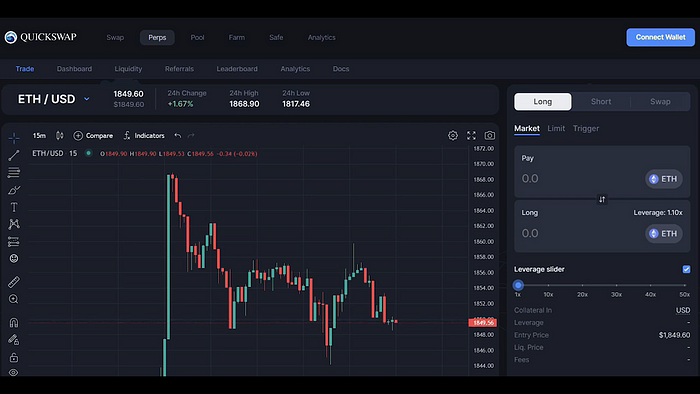700x394 pixels.
Task: Switch to the Limit order tab
Action: click(556, 129)
